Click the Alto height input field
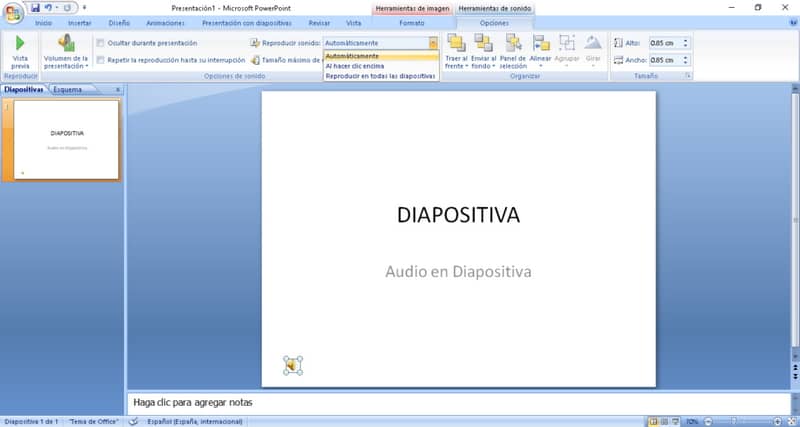This screenshot has height=427, width=800. 664,43
